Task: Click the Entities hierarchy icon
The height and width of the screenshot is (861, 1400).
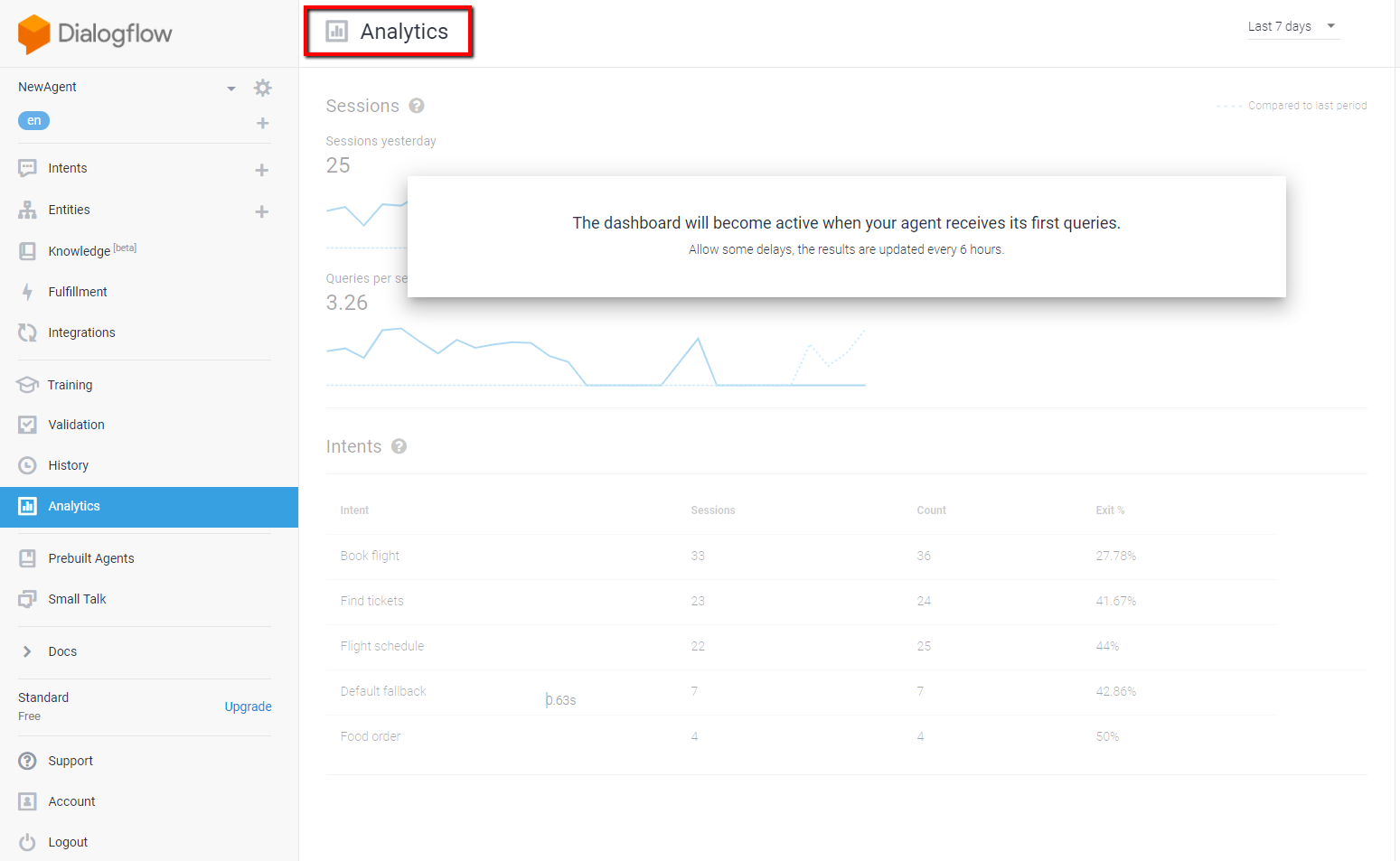Action: (28, 210)
